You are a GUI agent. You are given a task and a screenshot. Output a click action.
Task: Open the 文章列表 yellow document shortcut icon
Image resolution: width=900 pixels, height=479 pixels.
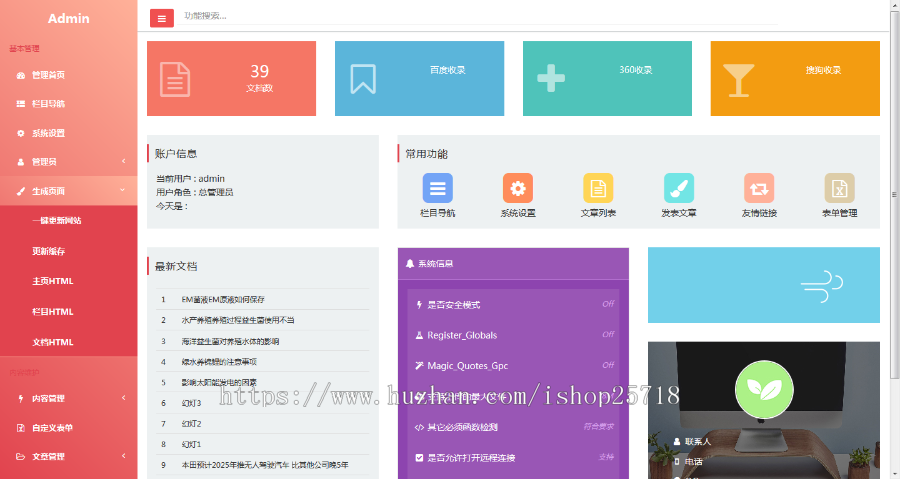coord(598,188)
